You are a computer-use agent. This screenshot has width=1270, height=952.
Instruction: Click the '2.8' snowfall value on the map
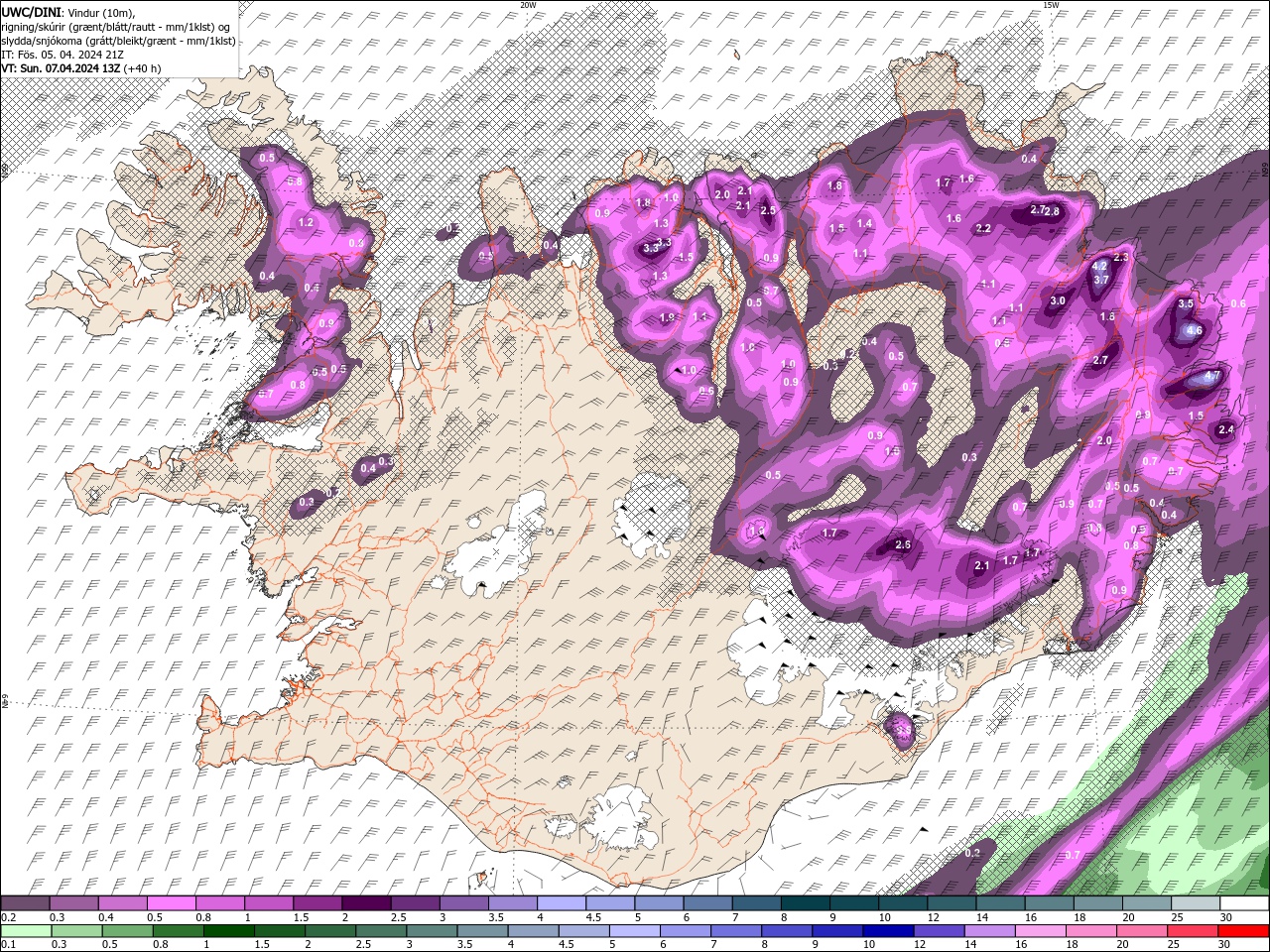[x=1052, y=212]
